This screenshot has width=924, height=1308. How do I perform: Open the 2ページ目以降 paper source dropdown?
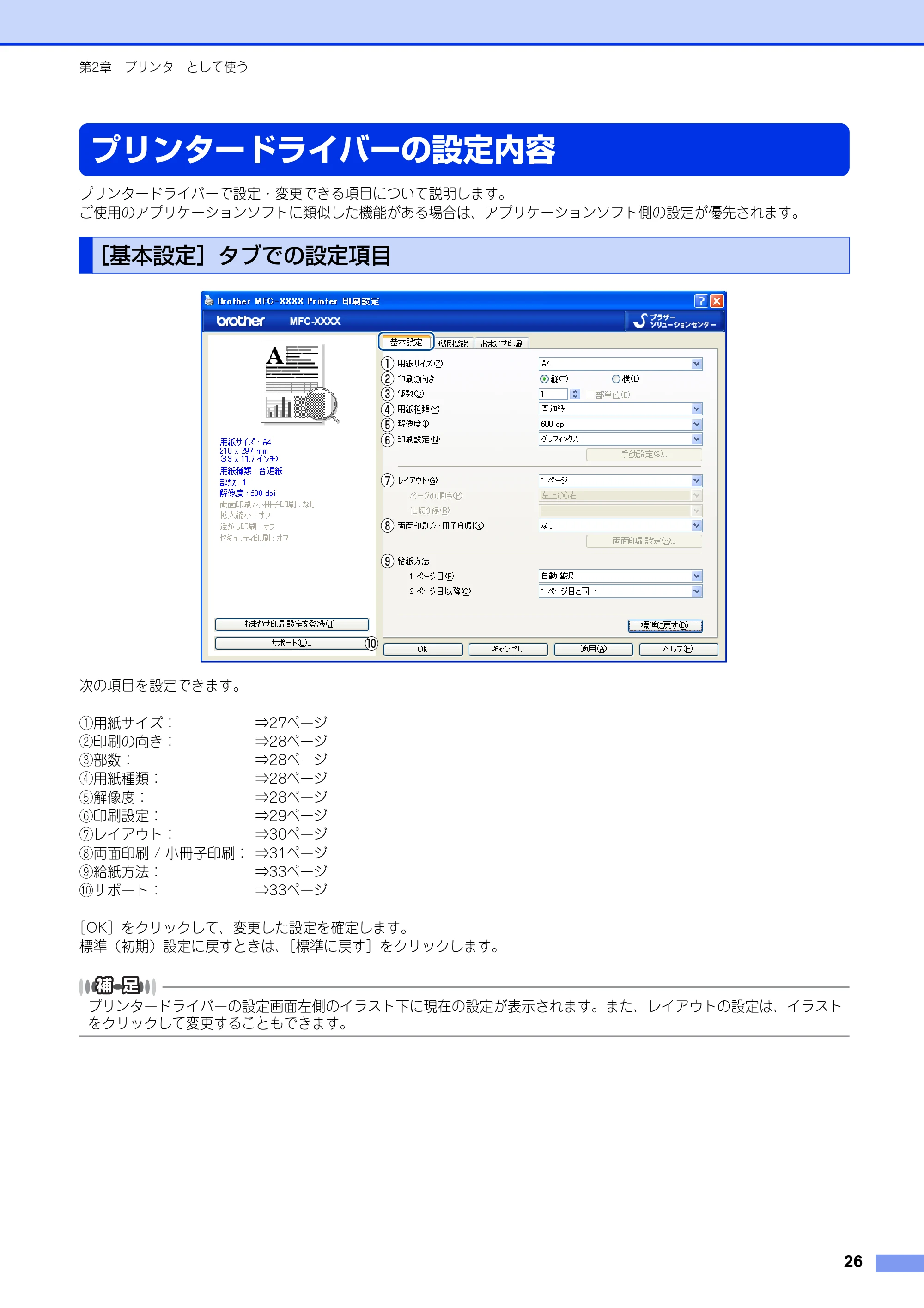(x=620, y=591)
